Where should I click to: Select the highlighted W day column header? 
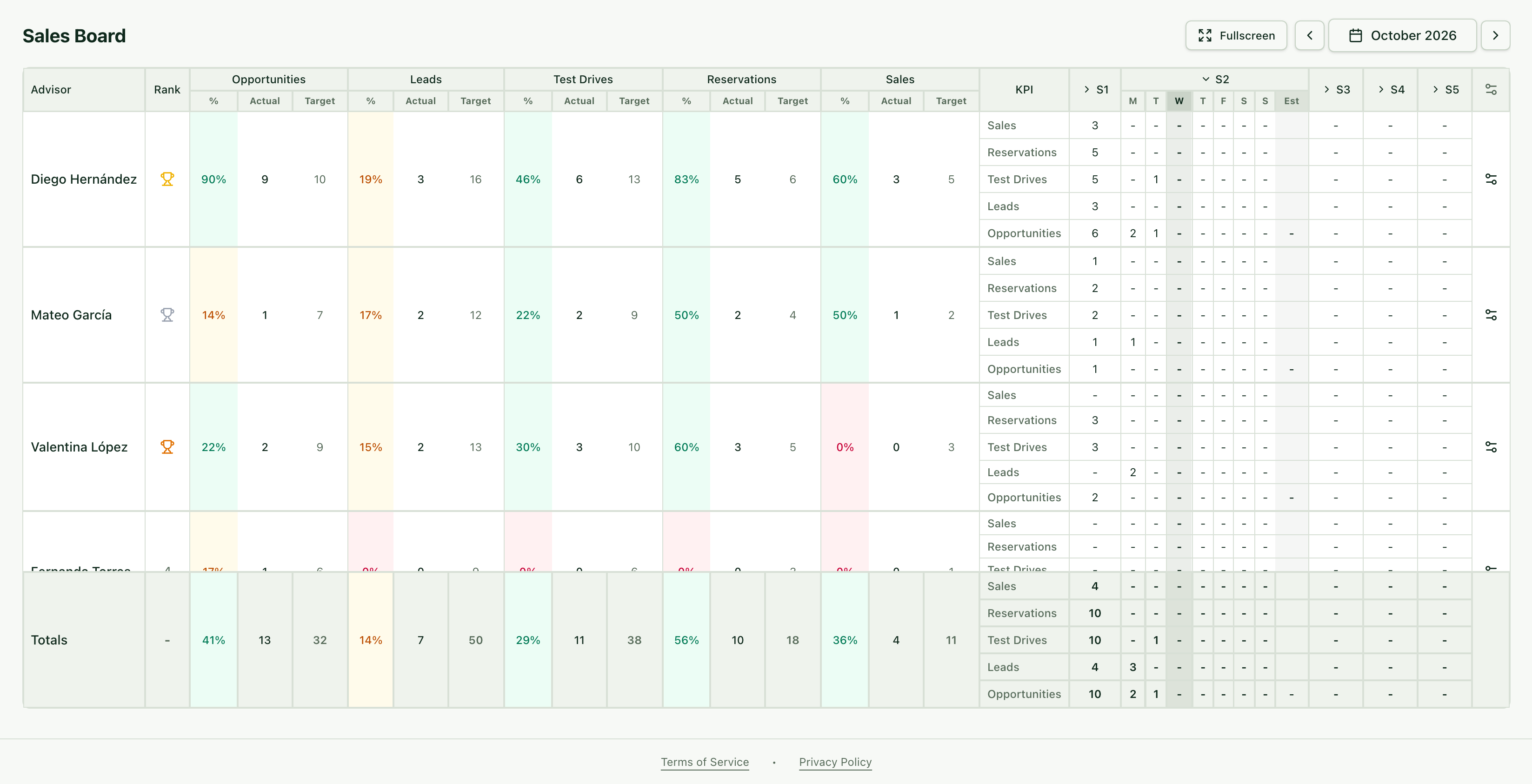coord(1179,101)
